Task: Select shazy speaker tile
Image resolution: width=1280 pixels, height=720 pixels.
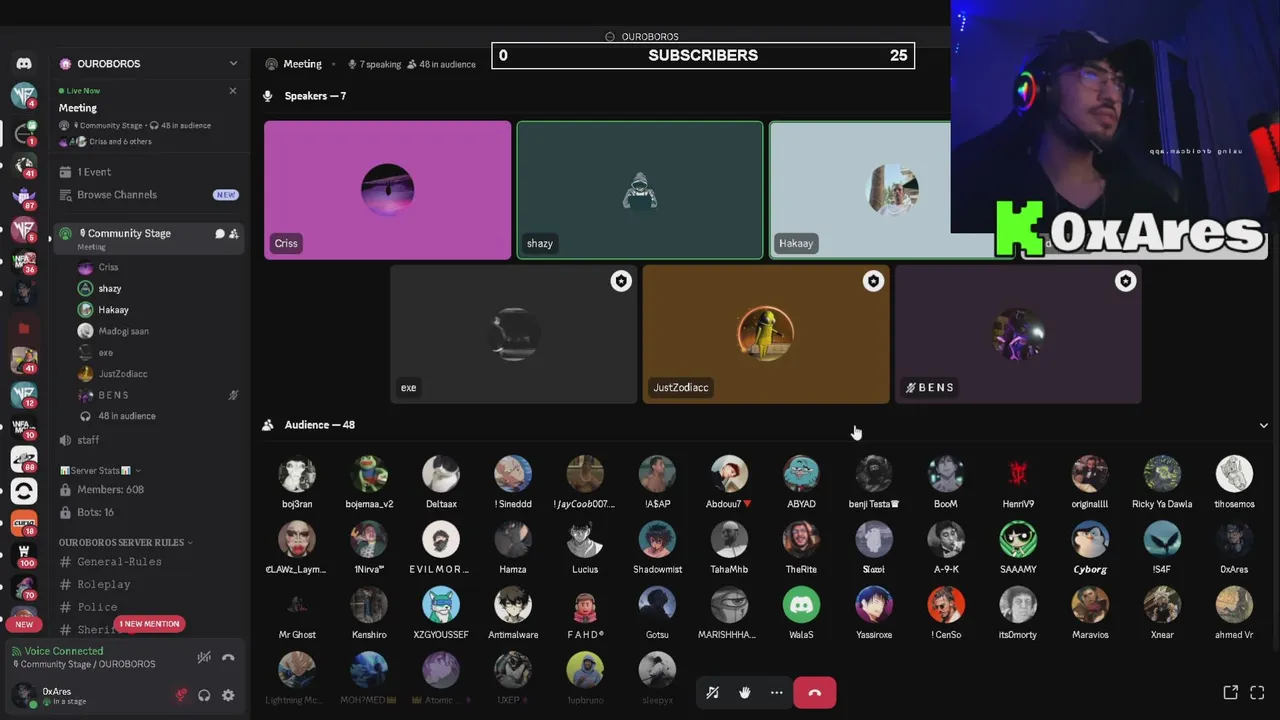Action: pos(640,190)
